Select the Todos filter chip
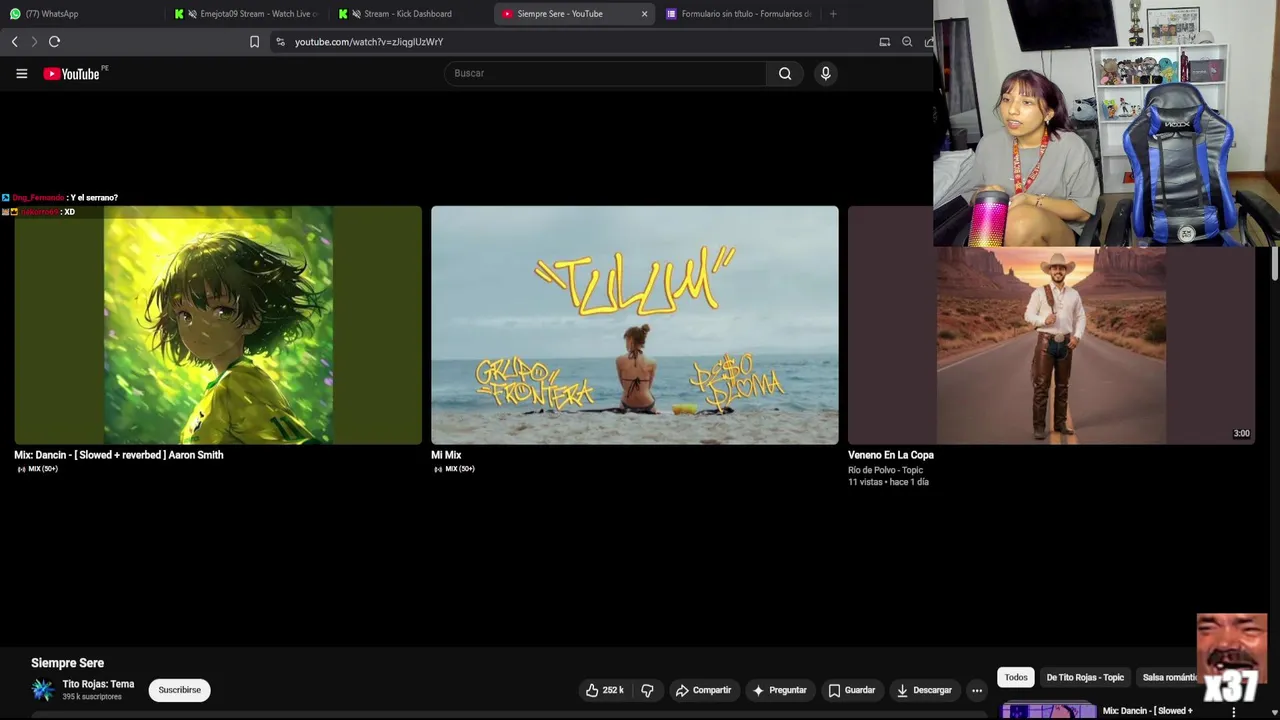 tap(1016, 677)
